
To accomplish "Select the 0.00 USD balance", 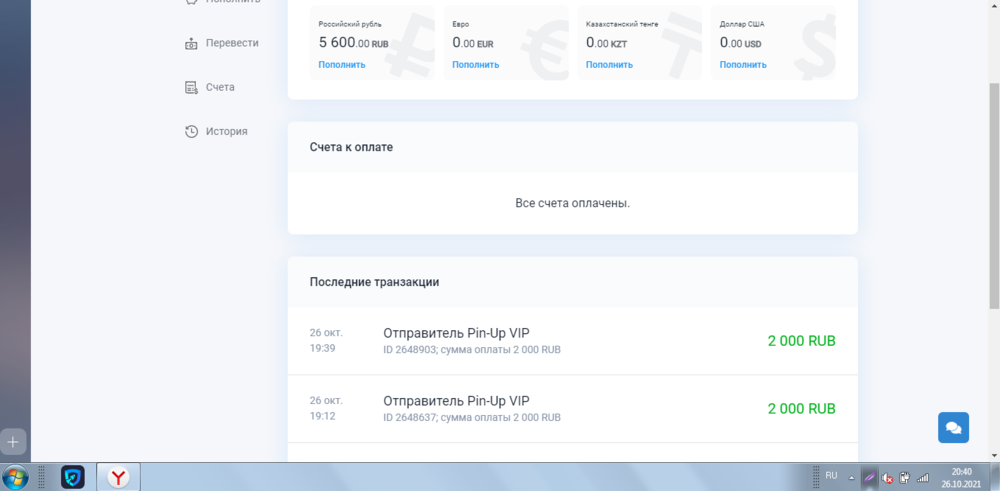I will 740,43.
